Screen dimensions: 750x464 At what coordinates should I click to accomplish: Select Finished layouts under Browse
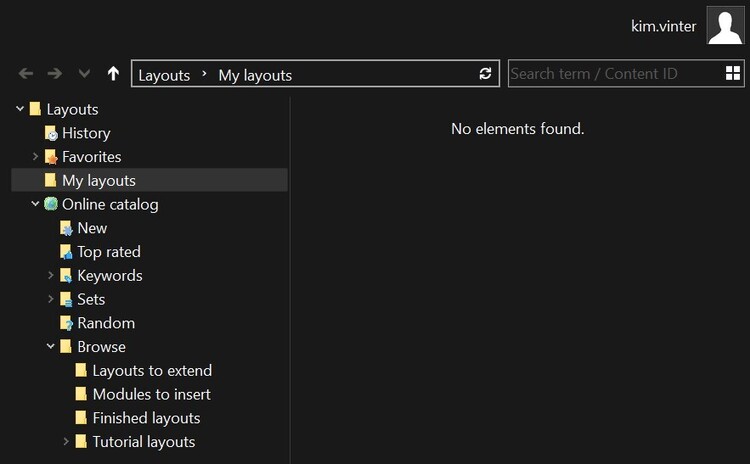tap(146, 418)
